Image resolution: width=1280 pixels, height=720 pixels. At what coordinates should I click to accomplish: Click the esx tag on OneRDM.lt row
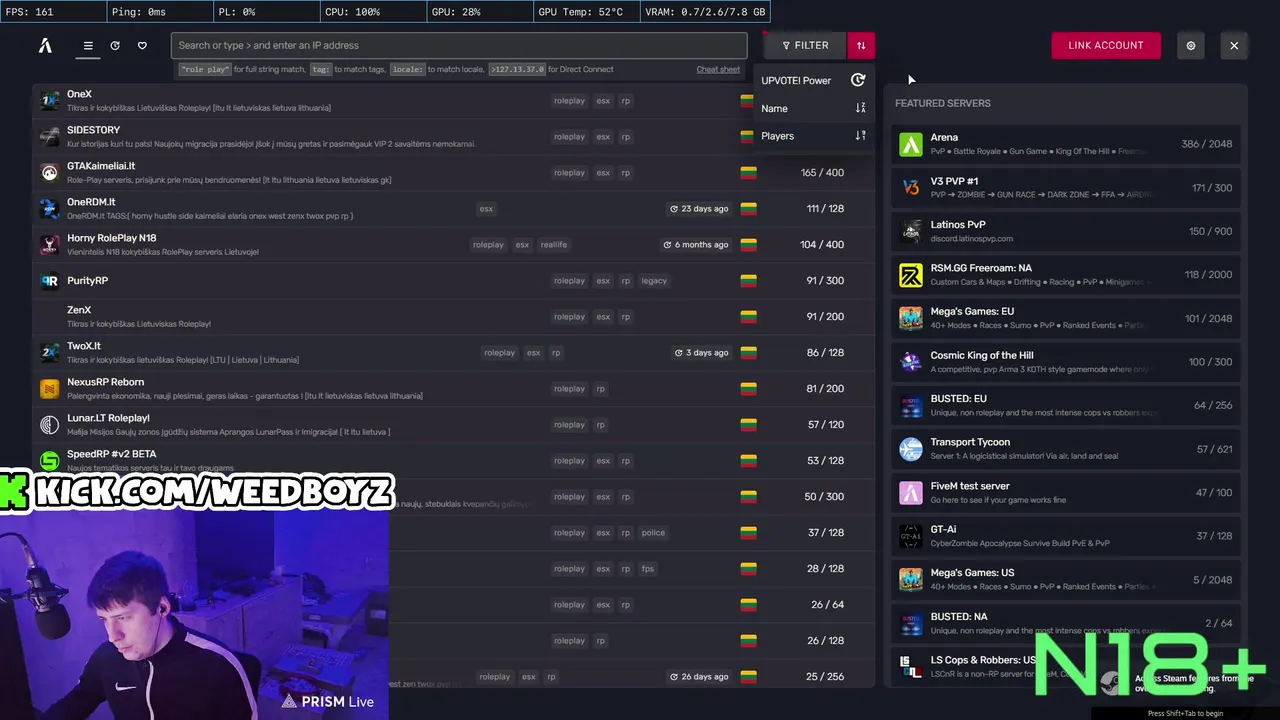pos(486,208)
